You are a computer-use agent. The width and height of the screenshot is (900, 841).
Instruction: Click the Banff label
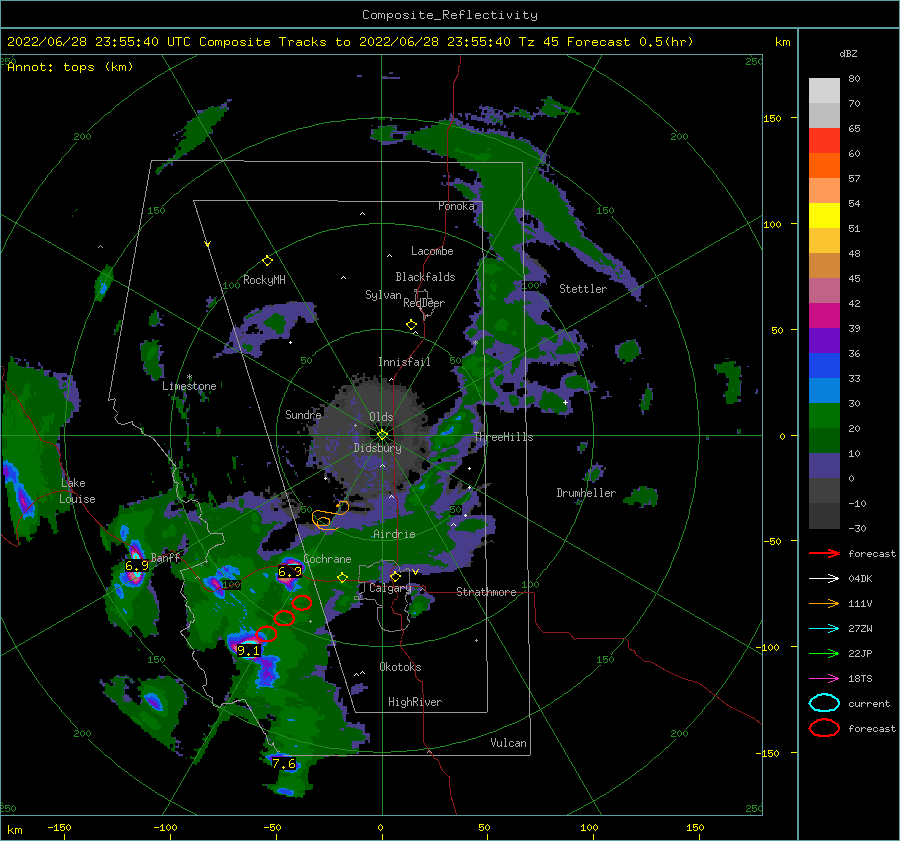165,557
